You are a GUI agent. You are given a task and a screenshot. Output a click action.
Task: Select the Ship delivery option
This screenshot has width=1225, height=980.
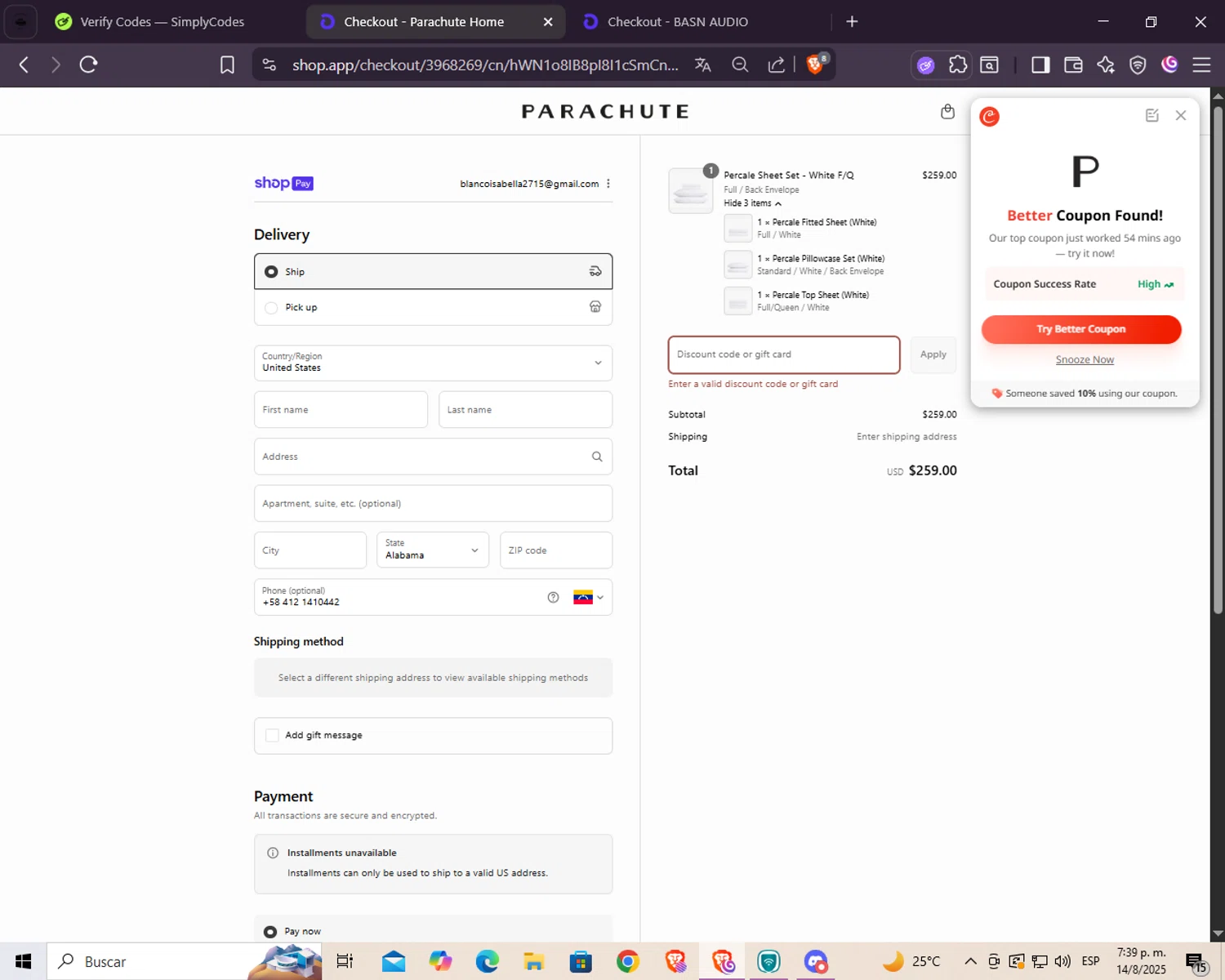click(433, 271)
